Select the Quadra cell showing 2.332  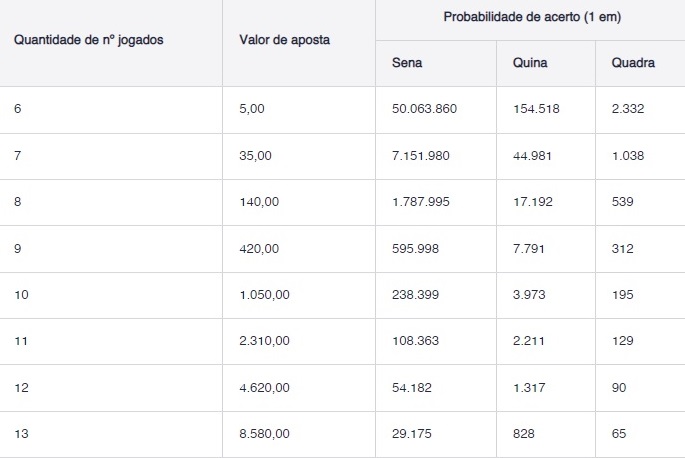click(x=627, y=109)
